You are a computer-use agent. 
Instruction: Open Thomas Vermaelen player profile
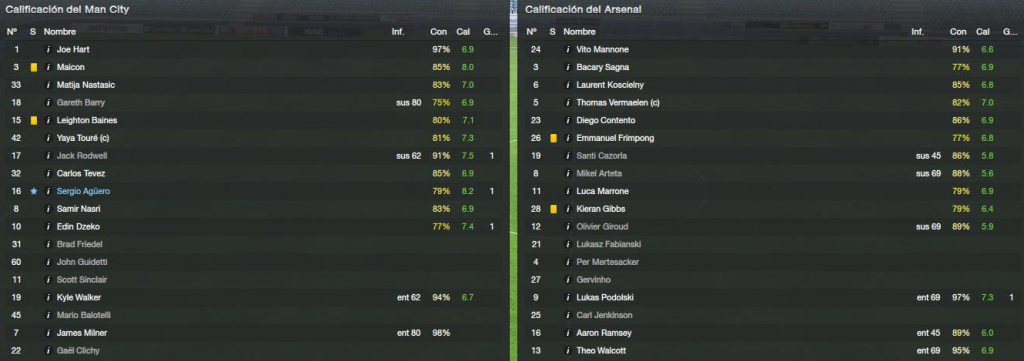(618, 103)
